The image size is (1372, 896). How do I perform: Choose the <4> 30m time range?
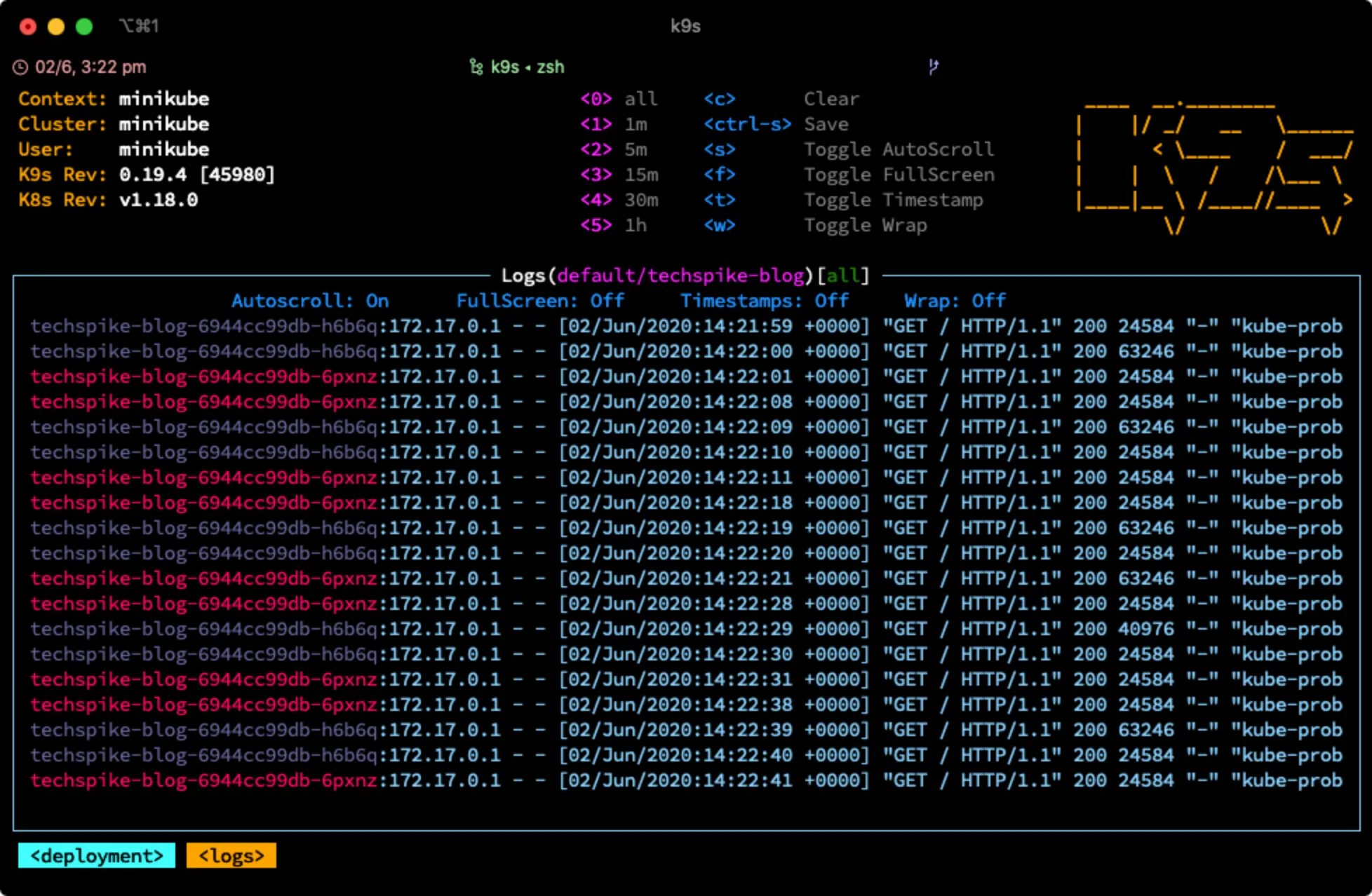(619, 200)
